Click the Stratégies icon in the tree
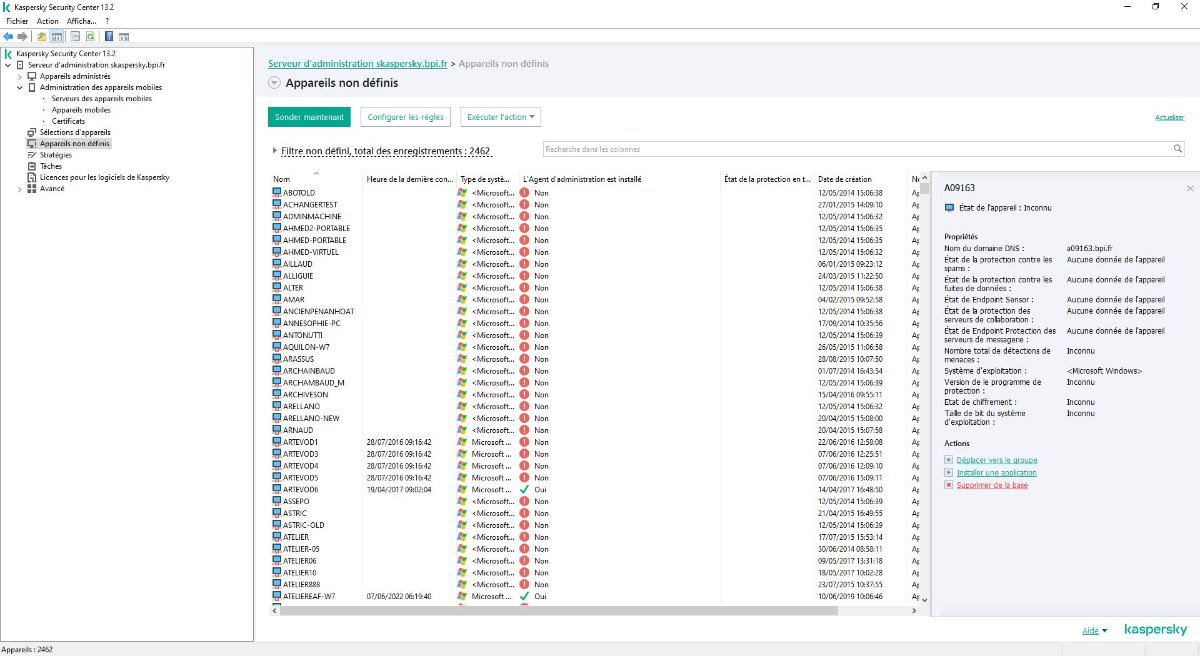 (x=32, y=155)
